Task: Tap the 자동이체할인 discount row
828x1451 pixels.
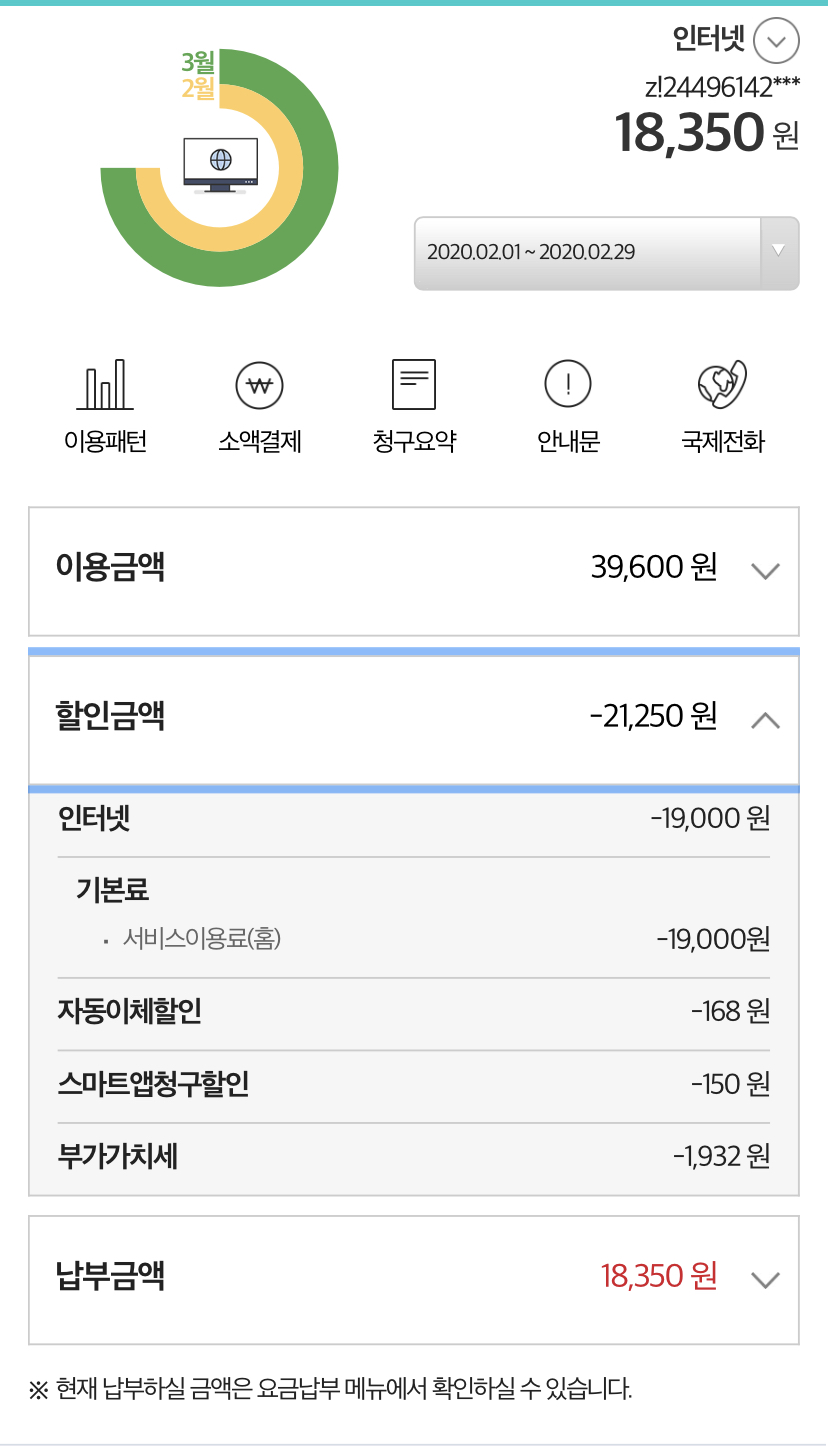Action: [414, 1012]
